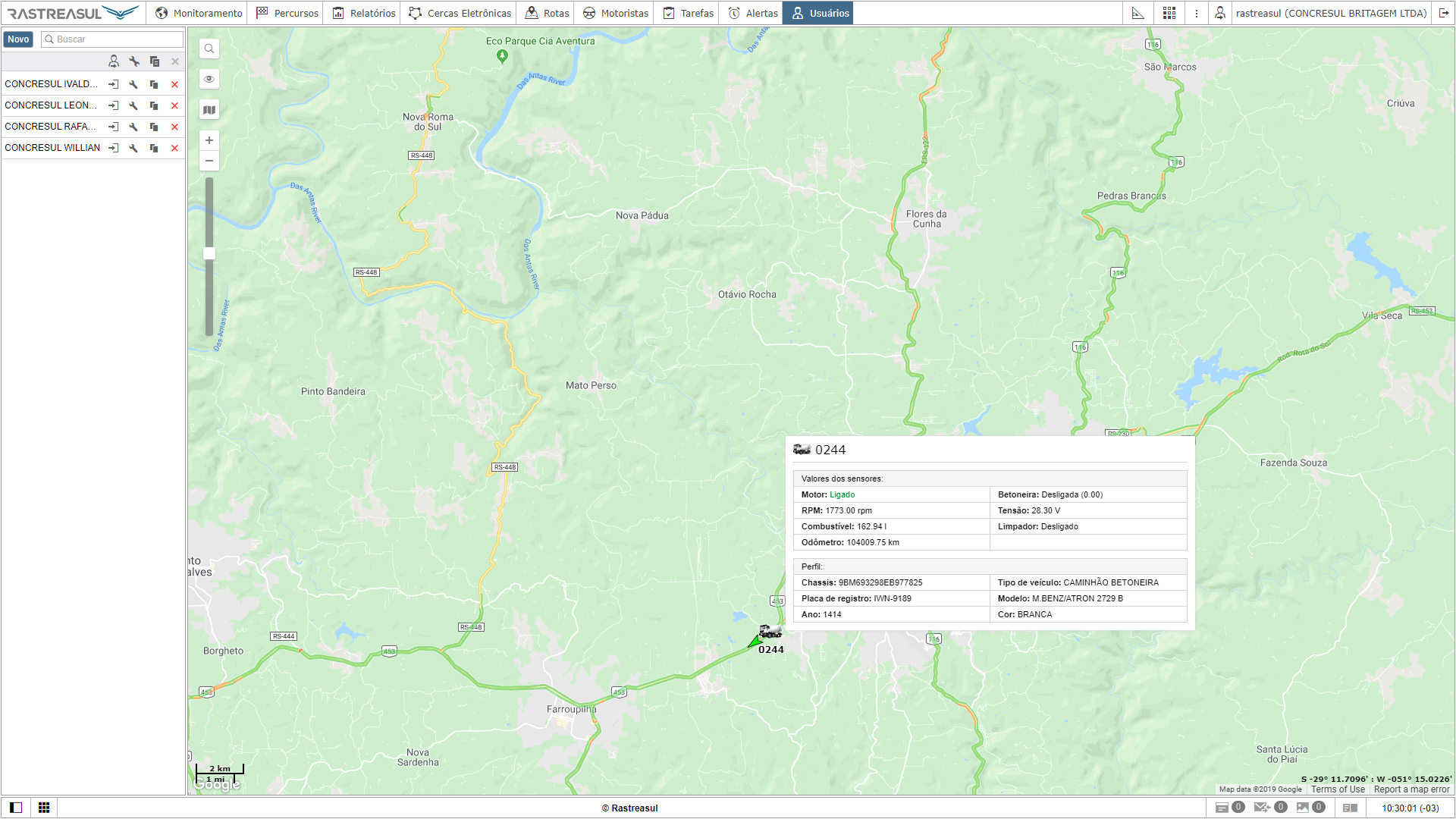Open the ruler measurement tool

(x=1137, y=13)
